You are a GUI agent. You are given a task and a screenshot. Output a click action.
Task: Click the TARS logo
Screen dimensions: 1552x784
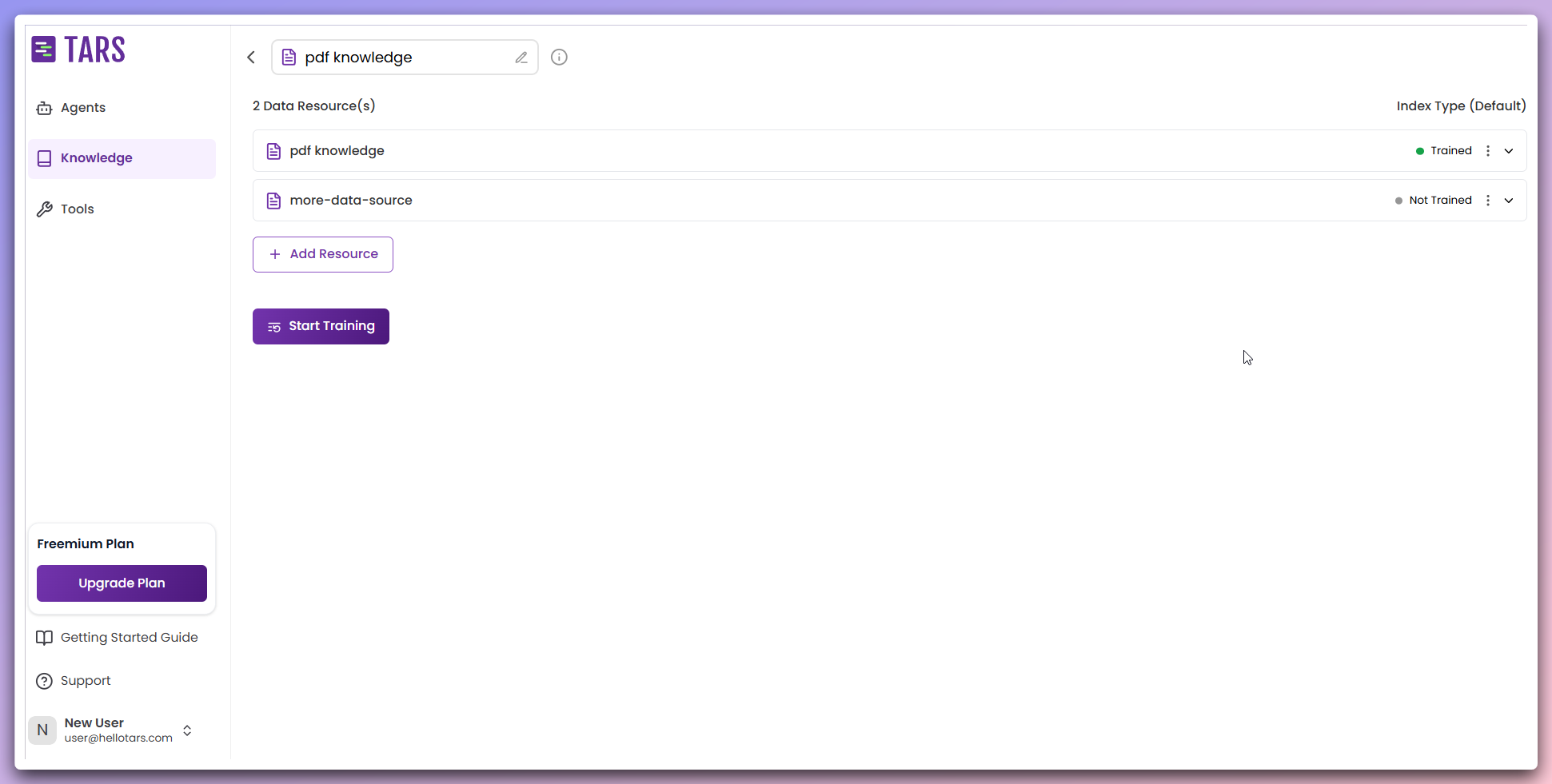point(78,50)
